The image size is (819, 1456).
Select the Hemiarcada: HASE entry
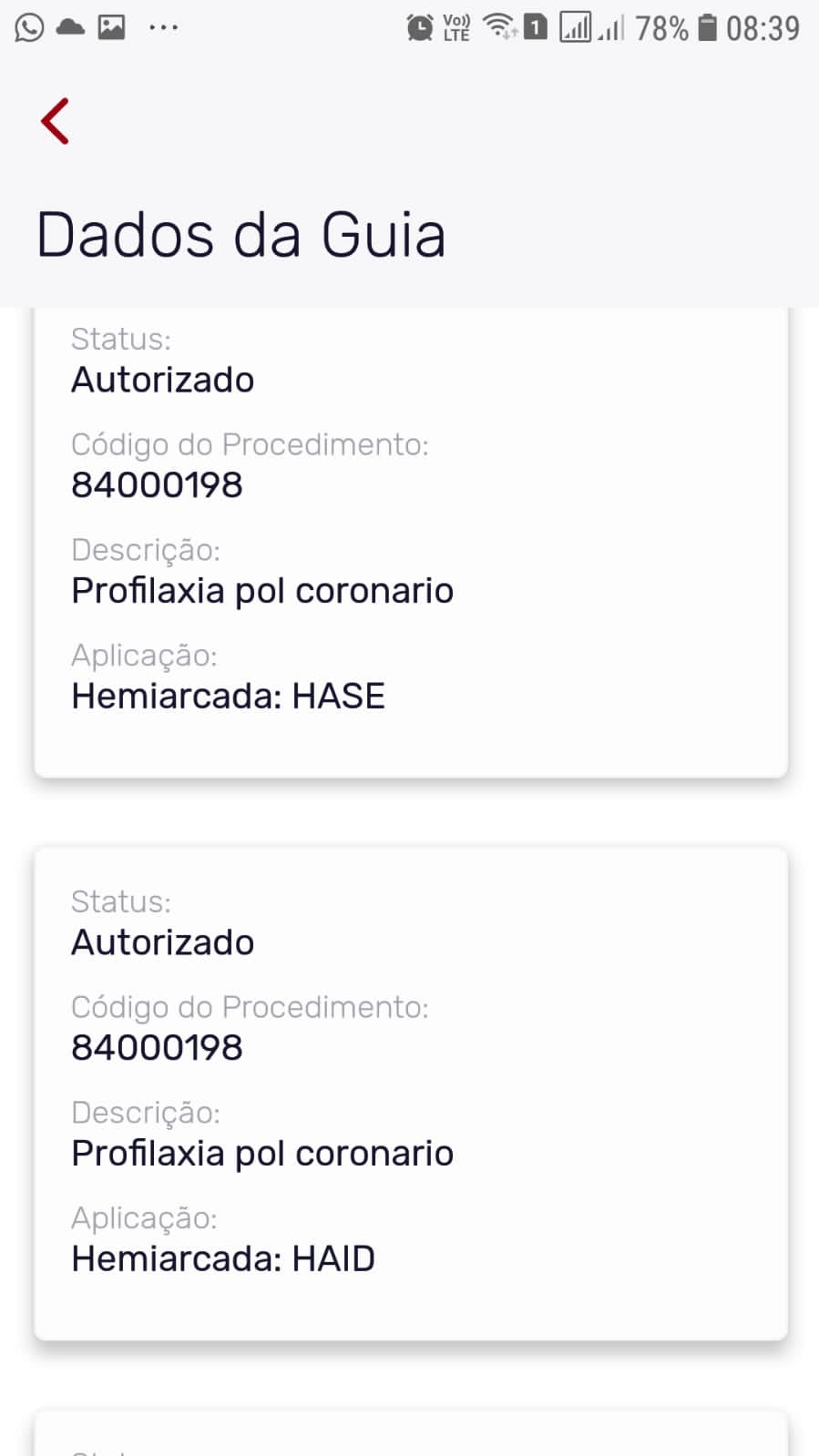click(228, 697)
